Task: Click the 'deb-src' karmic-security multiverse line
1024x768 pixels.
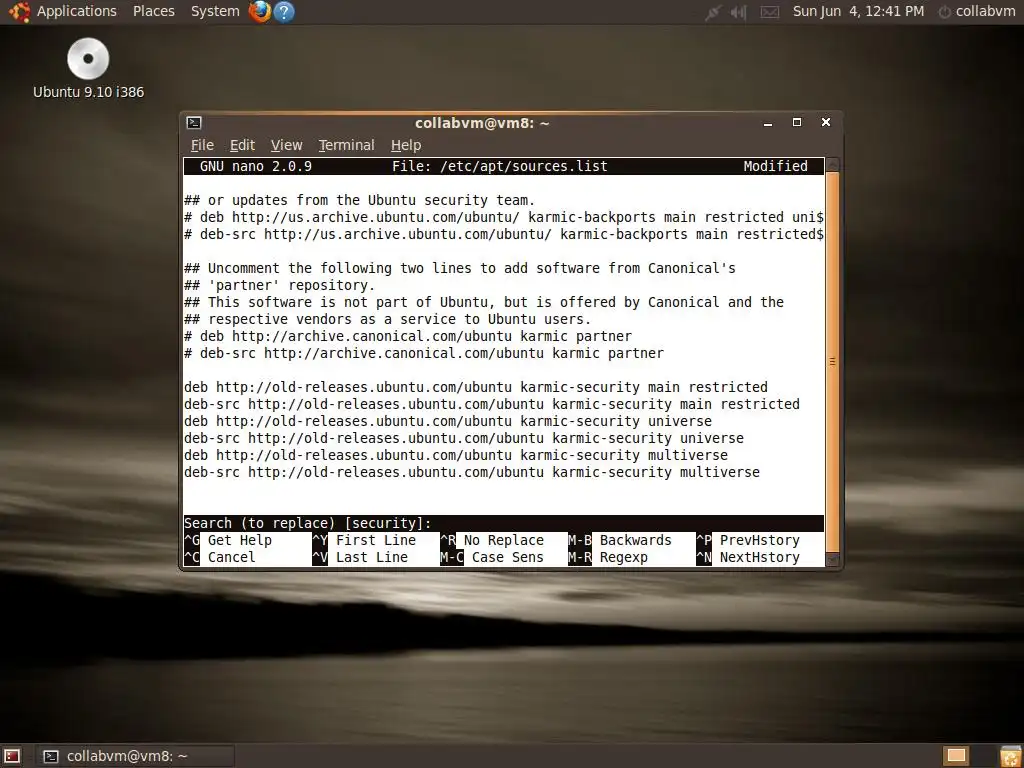Action: click(472, 472)
